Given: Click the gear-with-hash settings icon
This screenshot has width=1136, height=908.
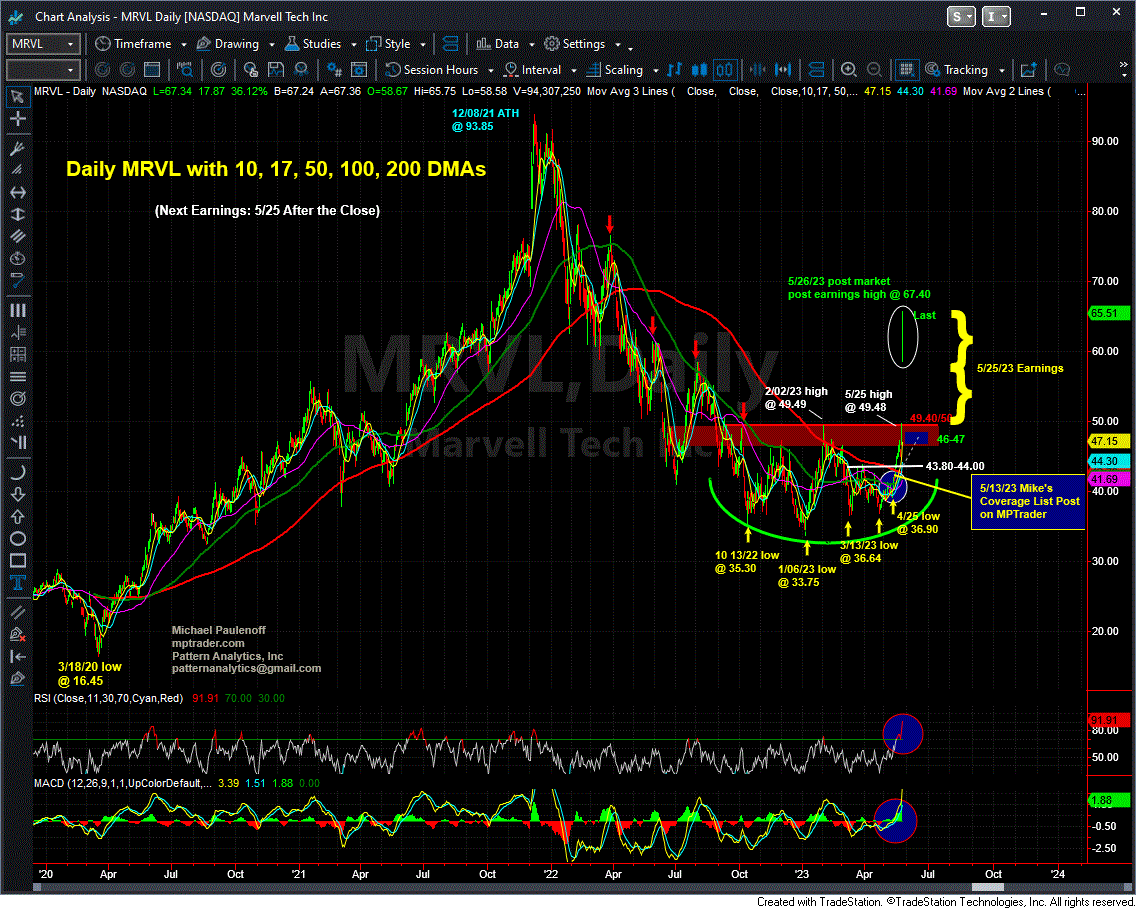Looking at the screenshot, I should coord(334,70).
